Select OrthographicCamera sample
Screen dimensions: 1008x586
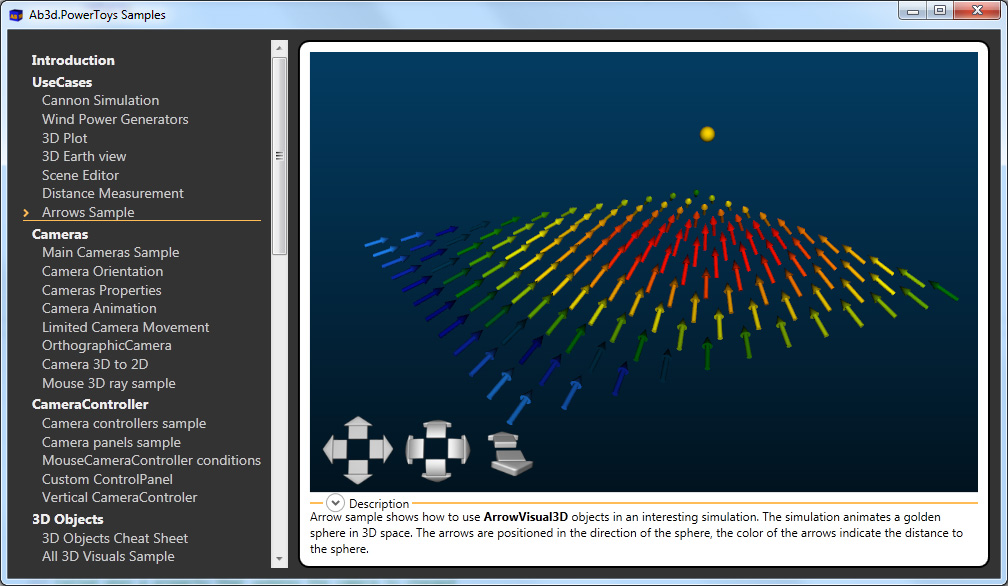click(107, 345)
